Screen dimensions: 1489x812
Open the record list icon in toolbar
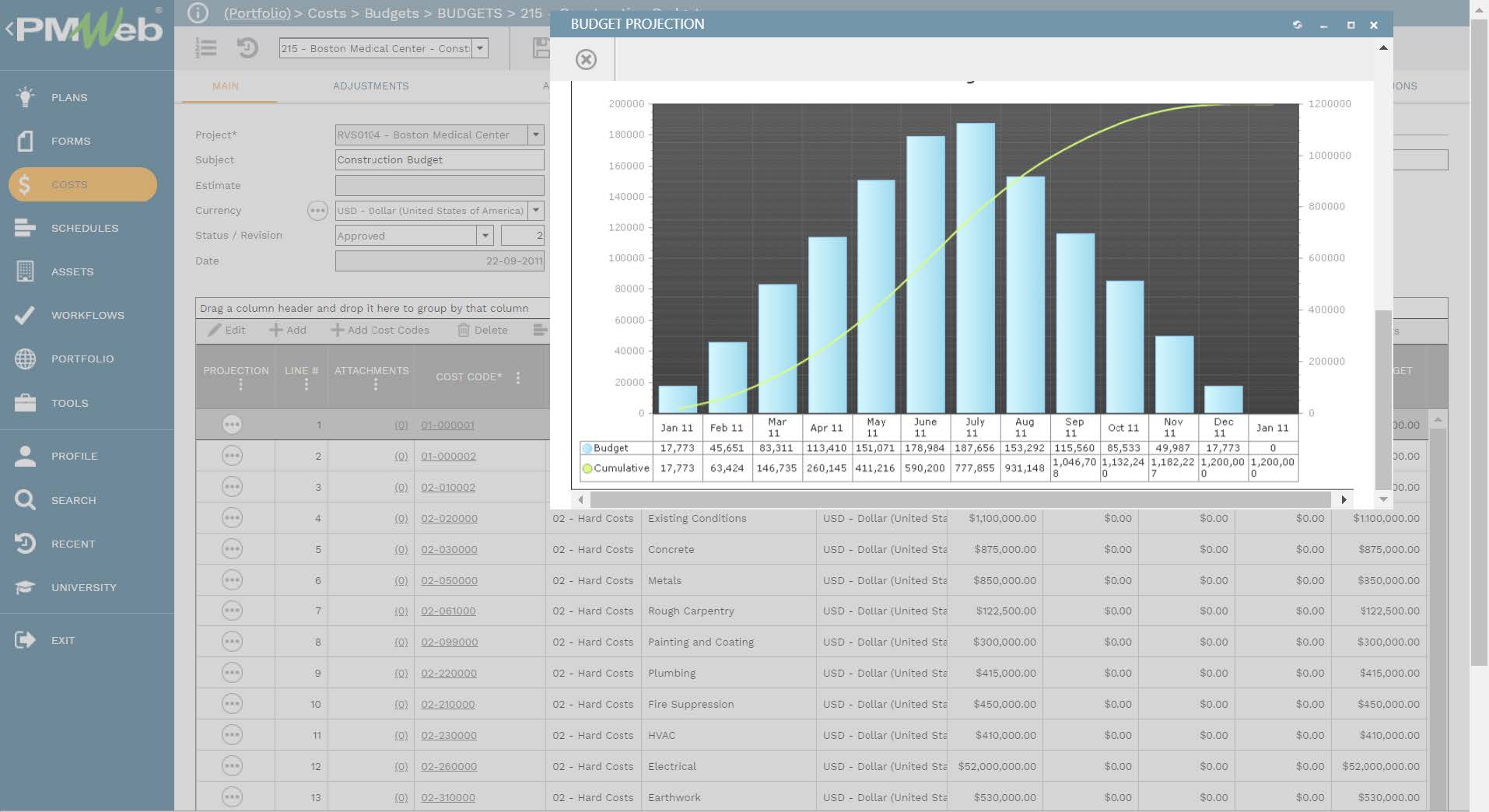coord(206,48)
